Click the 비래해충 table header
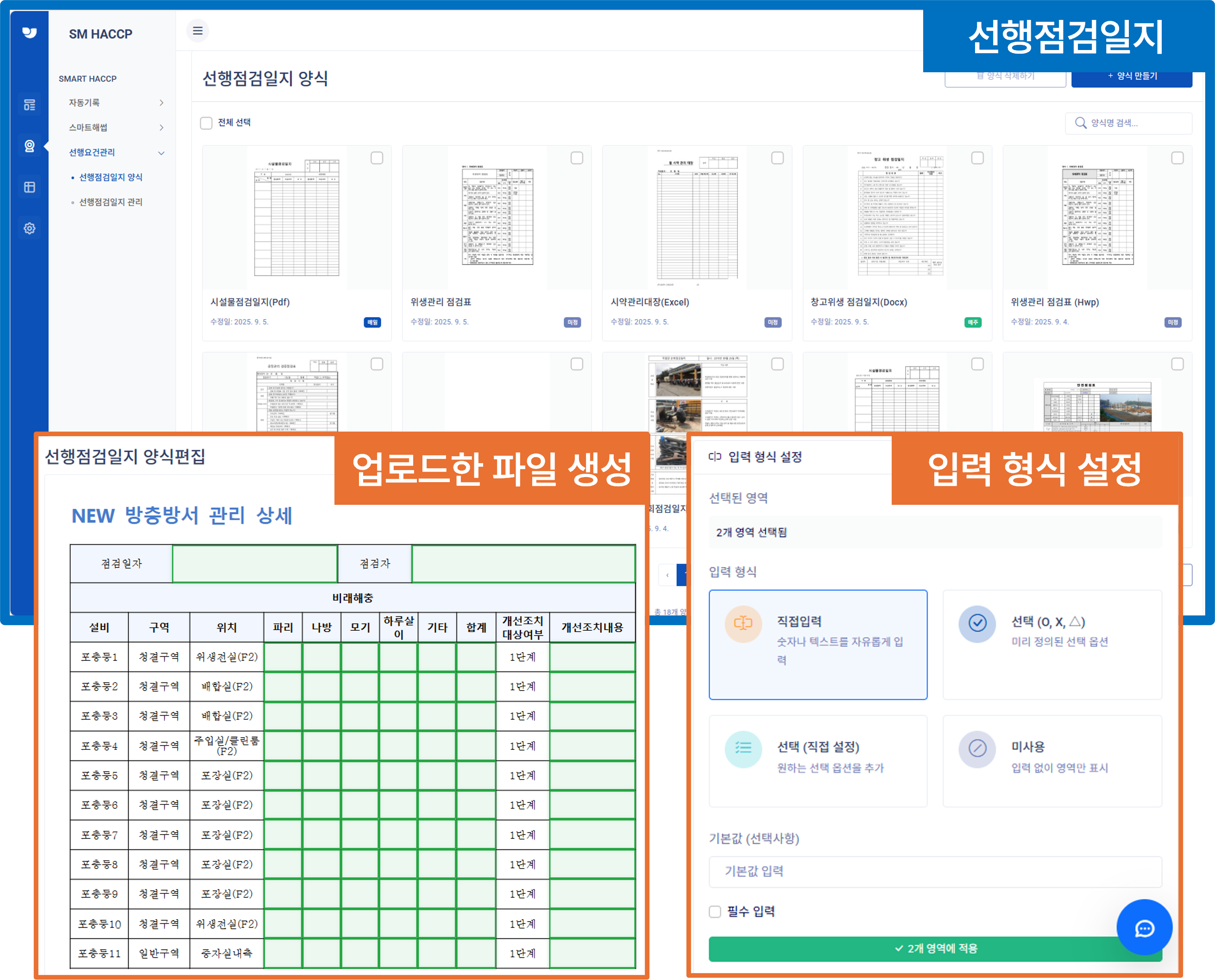1215x980 pixels. (353, 598)
